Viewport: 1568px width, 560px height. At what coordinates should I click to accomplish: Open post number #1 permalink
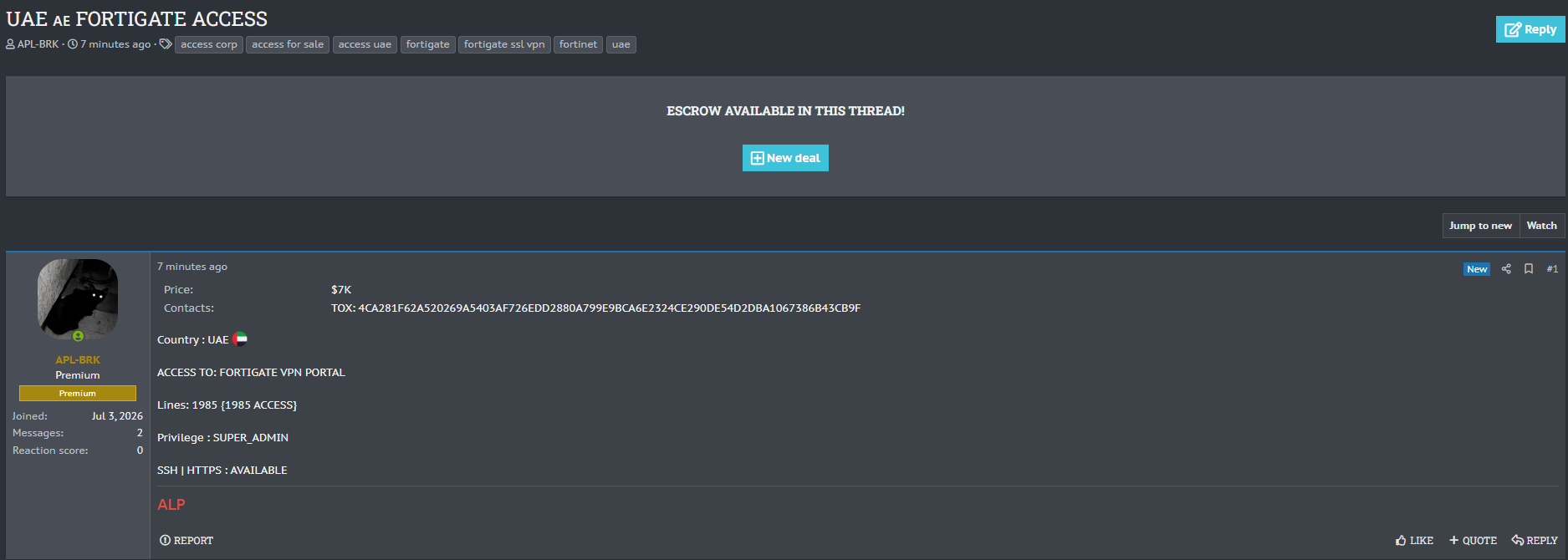1552,269
